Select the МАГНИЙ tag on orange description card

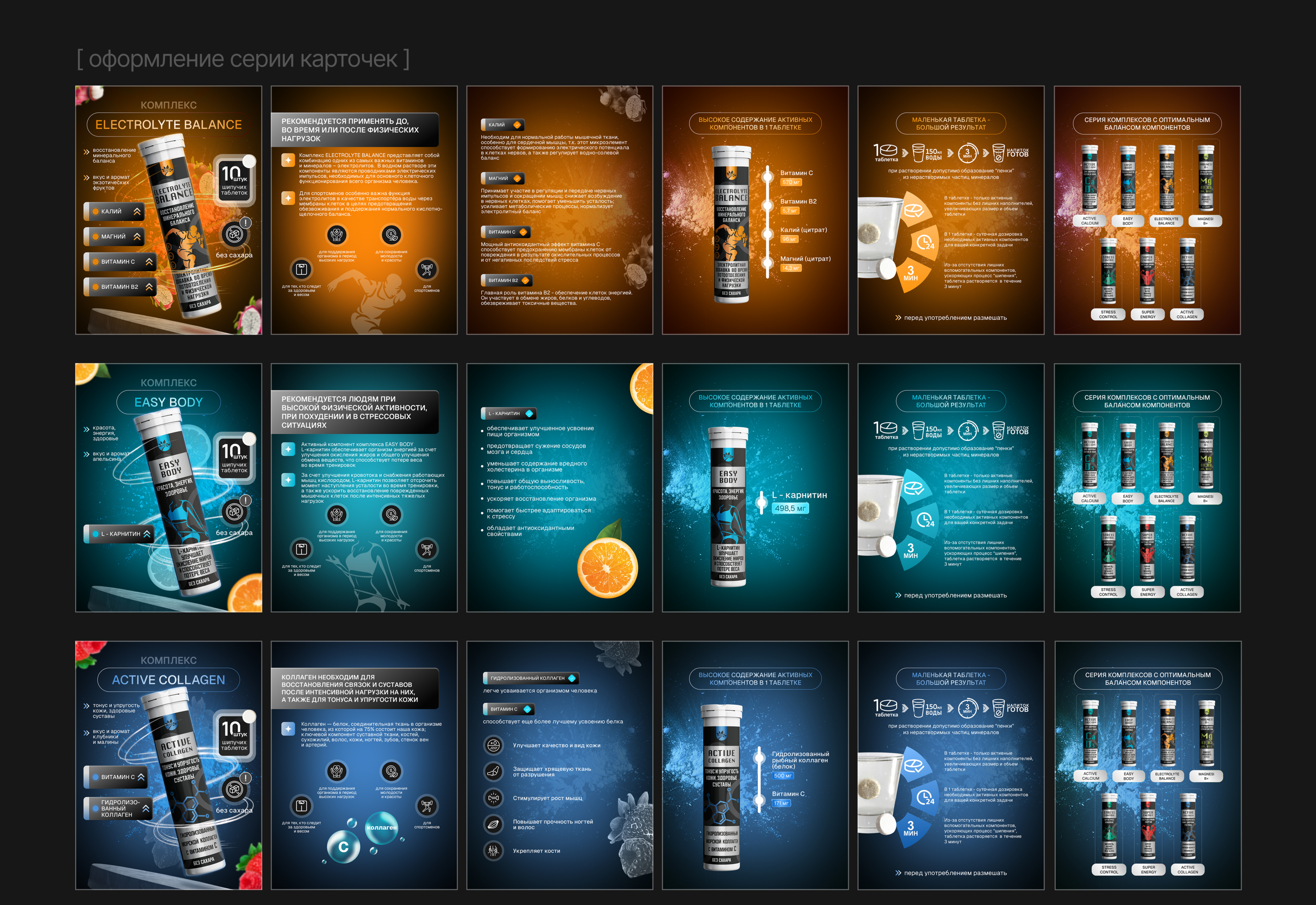[503, 178]
